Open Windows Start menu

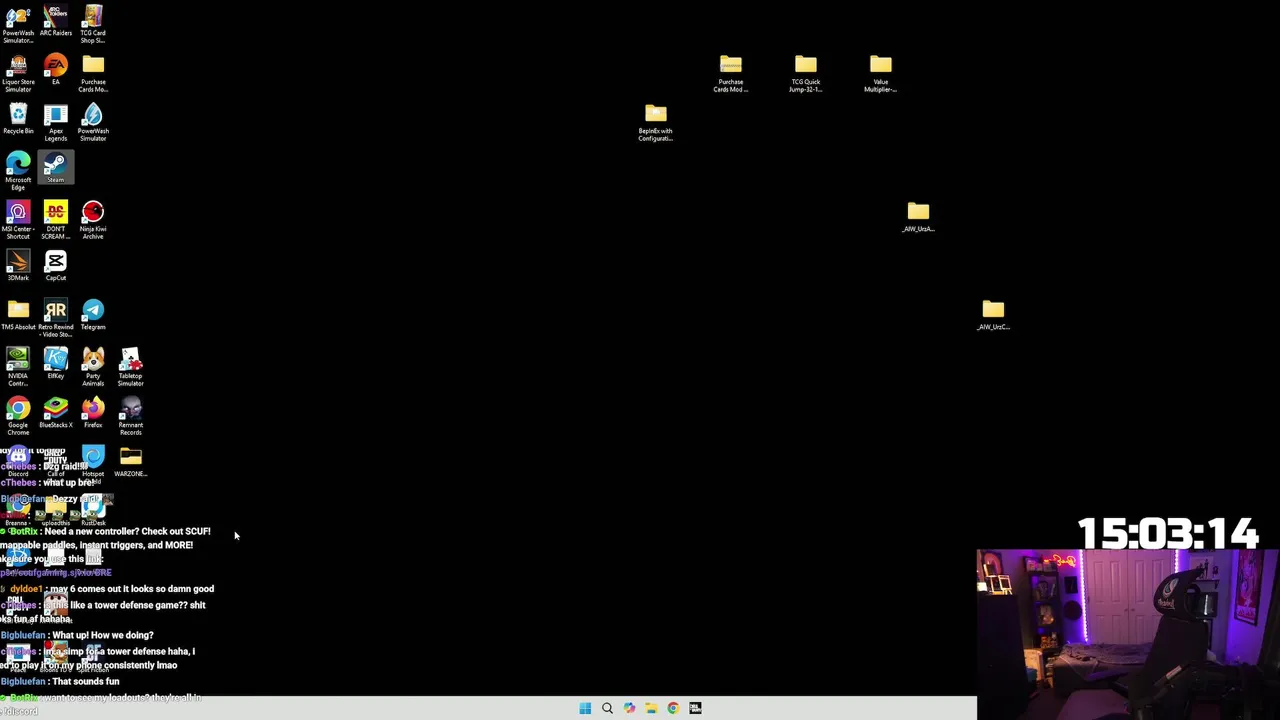tap(585, 708)
